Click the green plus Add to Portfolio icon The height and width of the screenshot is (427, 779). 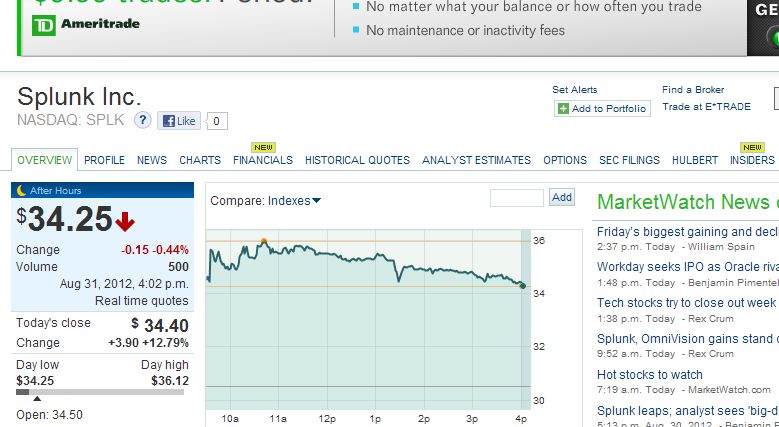563,108
